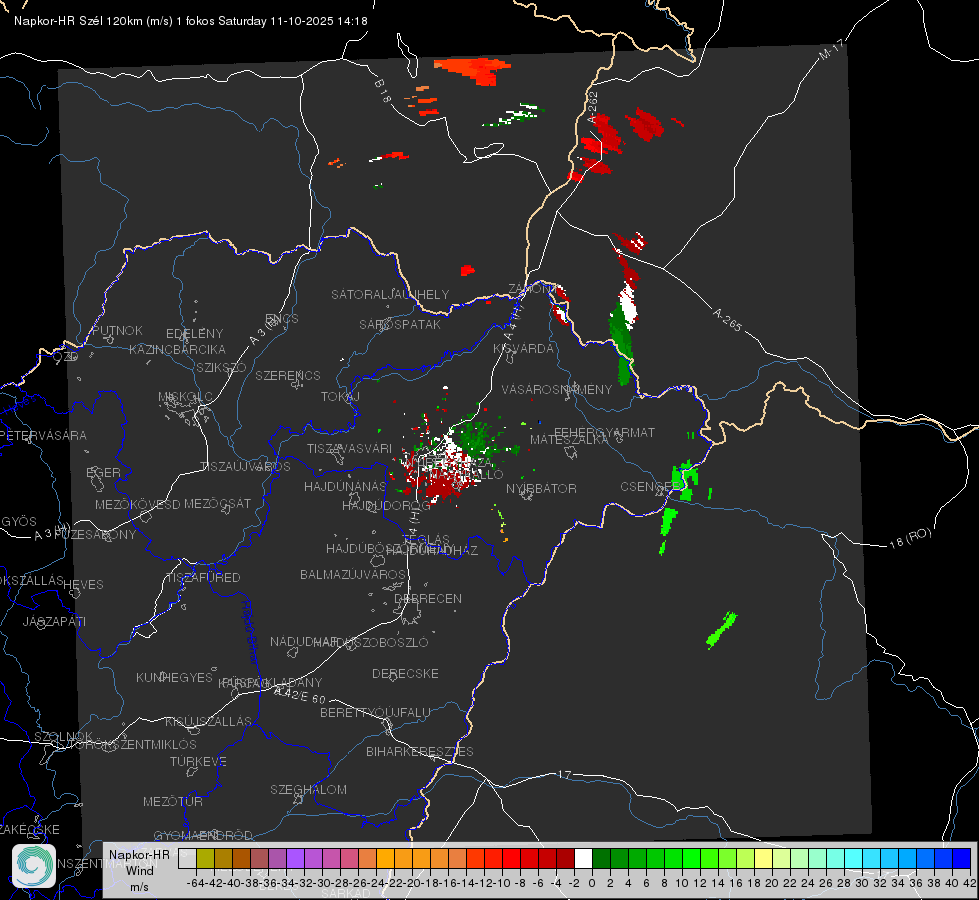Screen dimensions: 979x900
Task: Click the KAZINCBARCIKA city label
Action: [177, 349]
